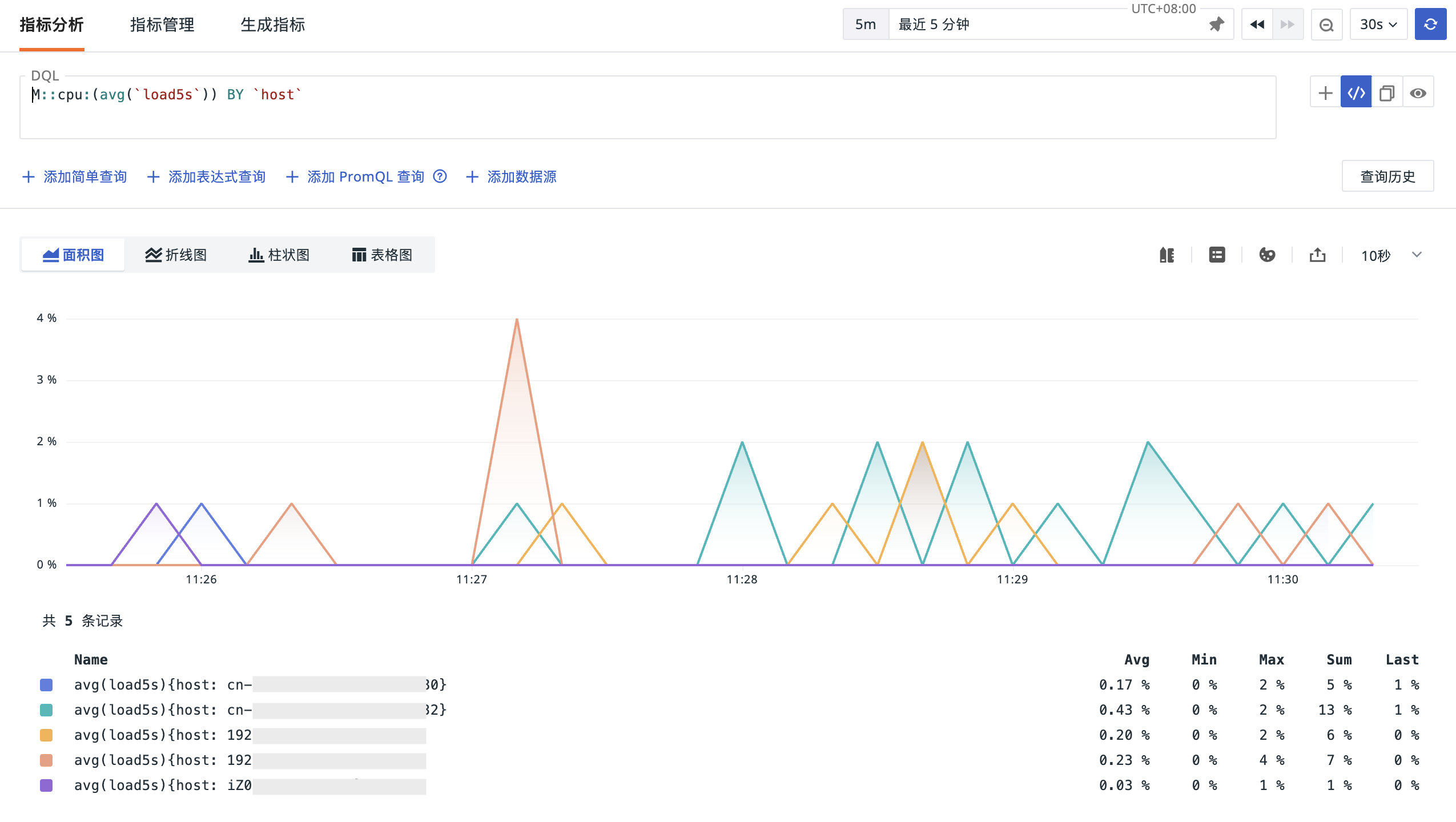Pin the time range with pin icon
Viewport: 1456px width, 822px height.
pyautogui.click(x=1216, y=25)
